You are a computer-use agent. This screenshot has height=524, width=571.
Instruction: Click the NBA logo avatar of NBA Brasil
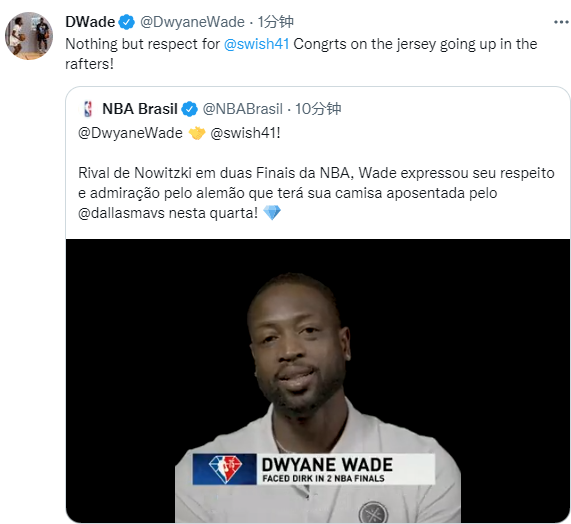coord(88,109)
